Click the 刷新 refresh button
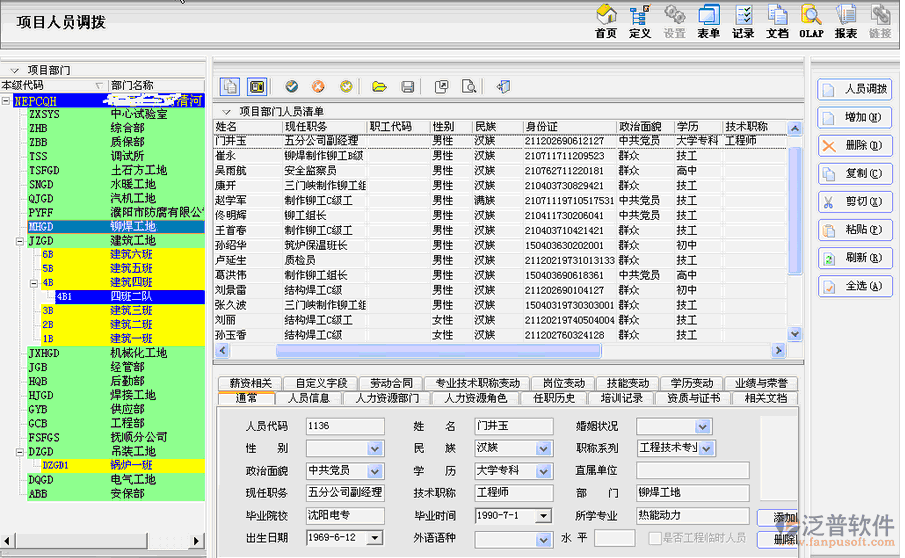This screenshot has height=558, width=905. point(855,258)
